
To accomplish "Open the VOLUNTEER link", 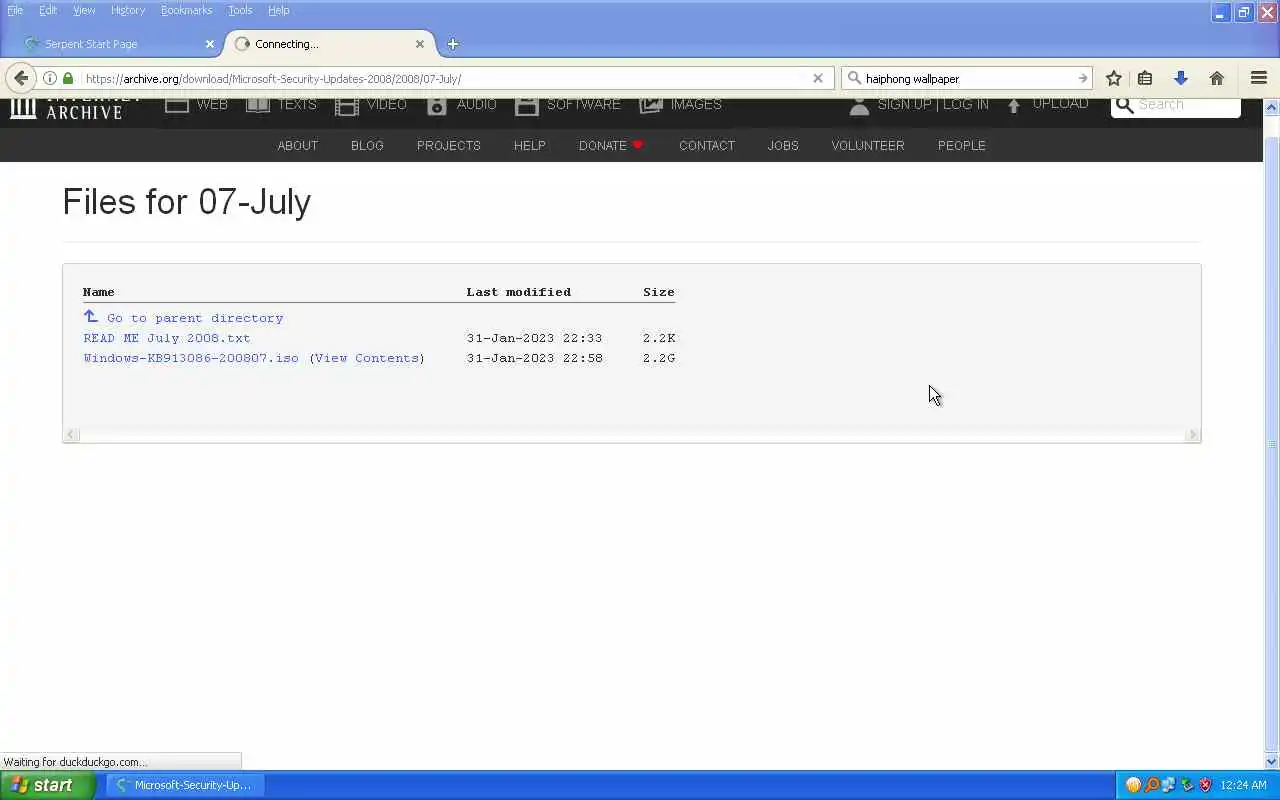I will (868, 145).
